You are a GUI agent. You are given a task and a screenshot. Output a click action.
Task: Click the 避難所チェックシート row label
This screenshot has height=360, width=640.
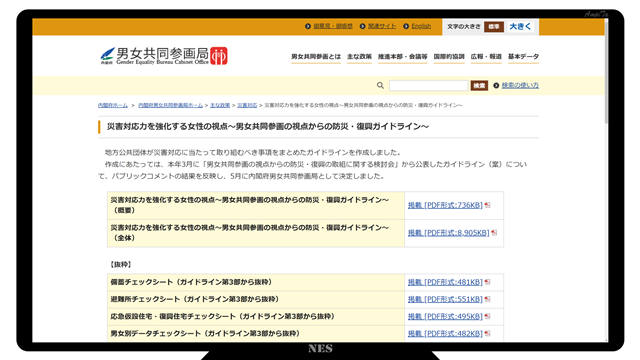(x=195, y=299)
